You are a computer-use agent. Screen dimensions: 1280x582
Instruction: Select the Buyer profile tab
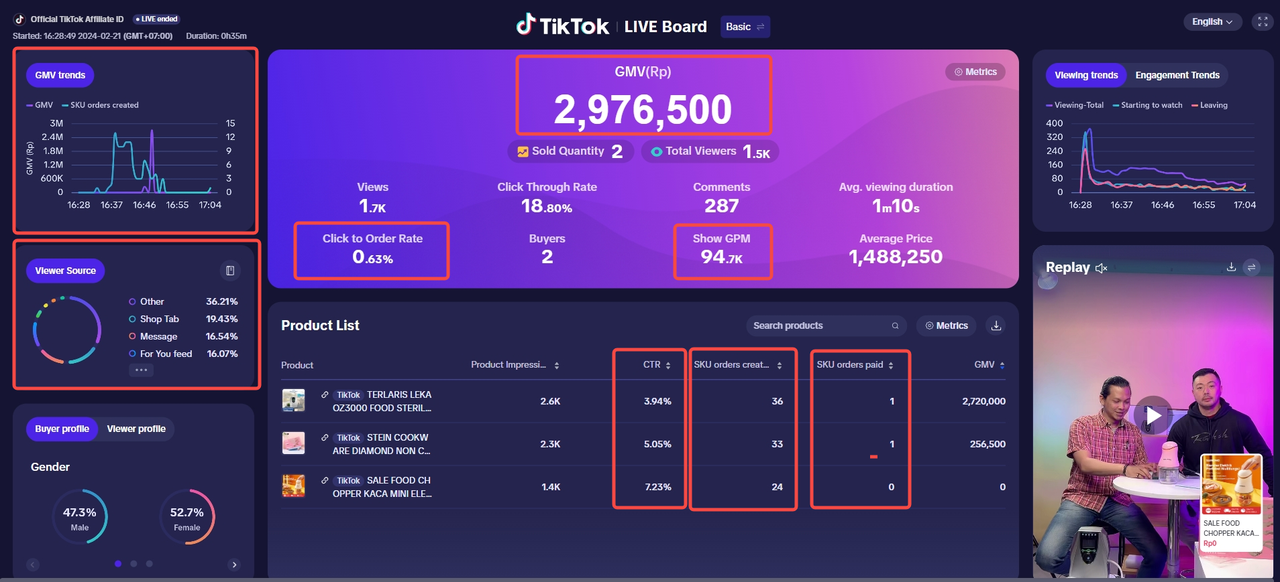[x=62, y=429]
